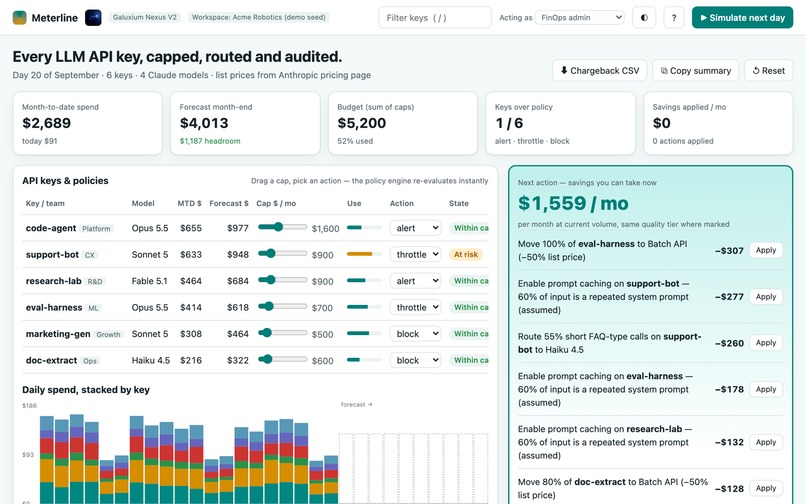Viewport: 806px width, 504px height.
Task: Click the Forecast $ column header
Action: (229, 203)
